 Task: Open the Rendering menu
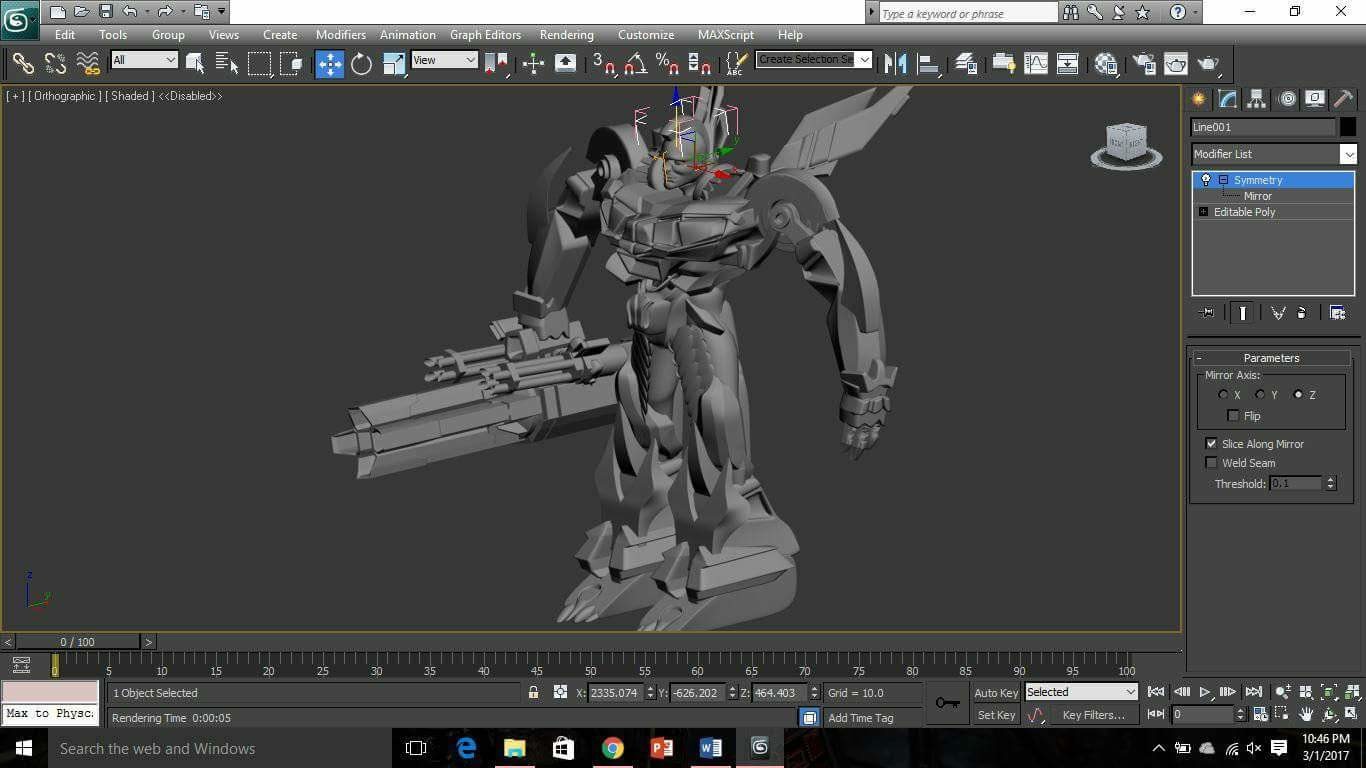(x=566, y=34)
